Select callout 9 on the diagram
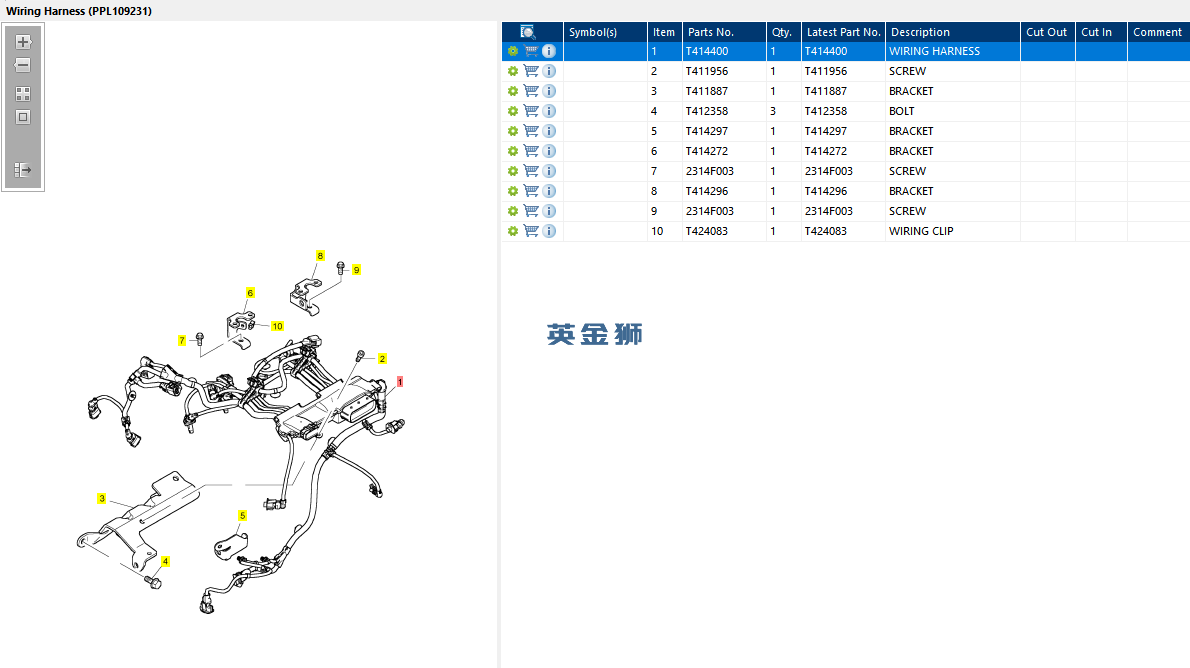Image resolution: width=1190 pixels, height=668 pixels. (x=356, y=269)
